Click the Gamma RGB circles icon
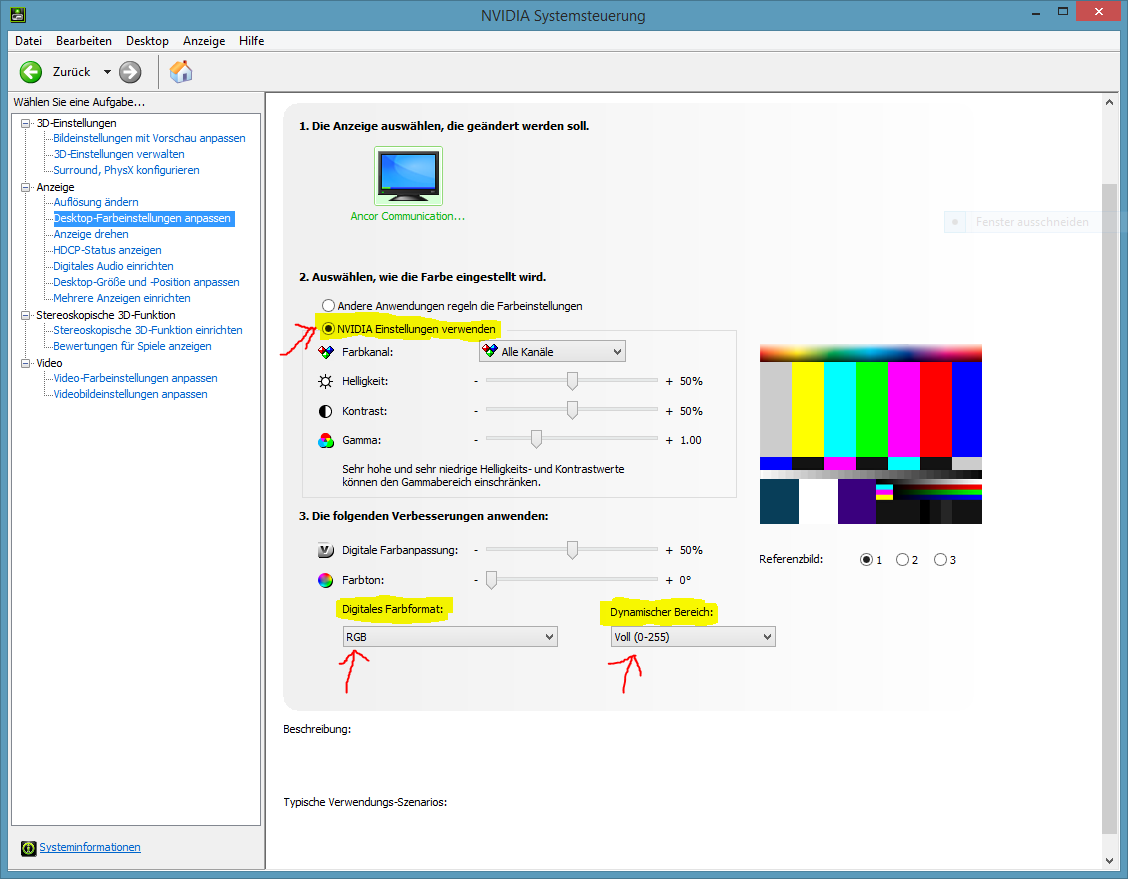This screenshot has height=879, width=1128. point(326,440)
